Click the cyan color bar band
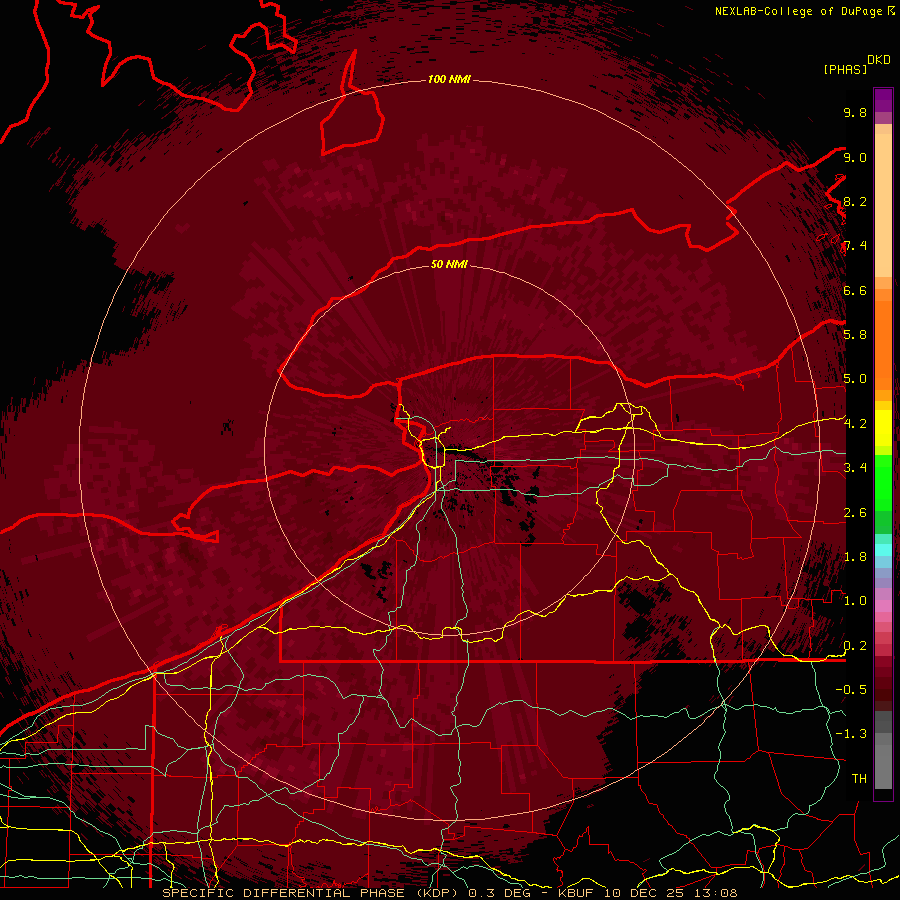This screenshot has width=900, height=900. [883, 550]
